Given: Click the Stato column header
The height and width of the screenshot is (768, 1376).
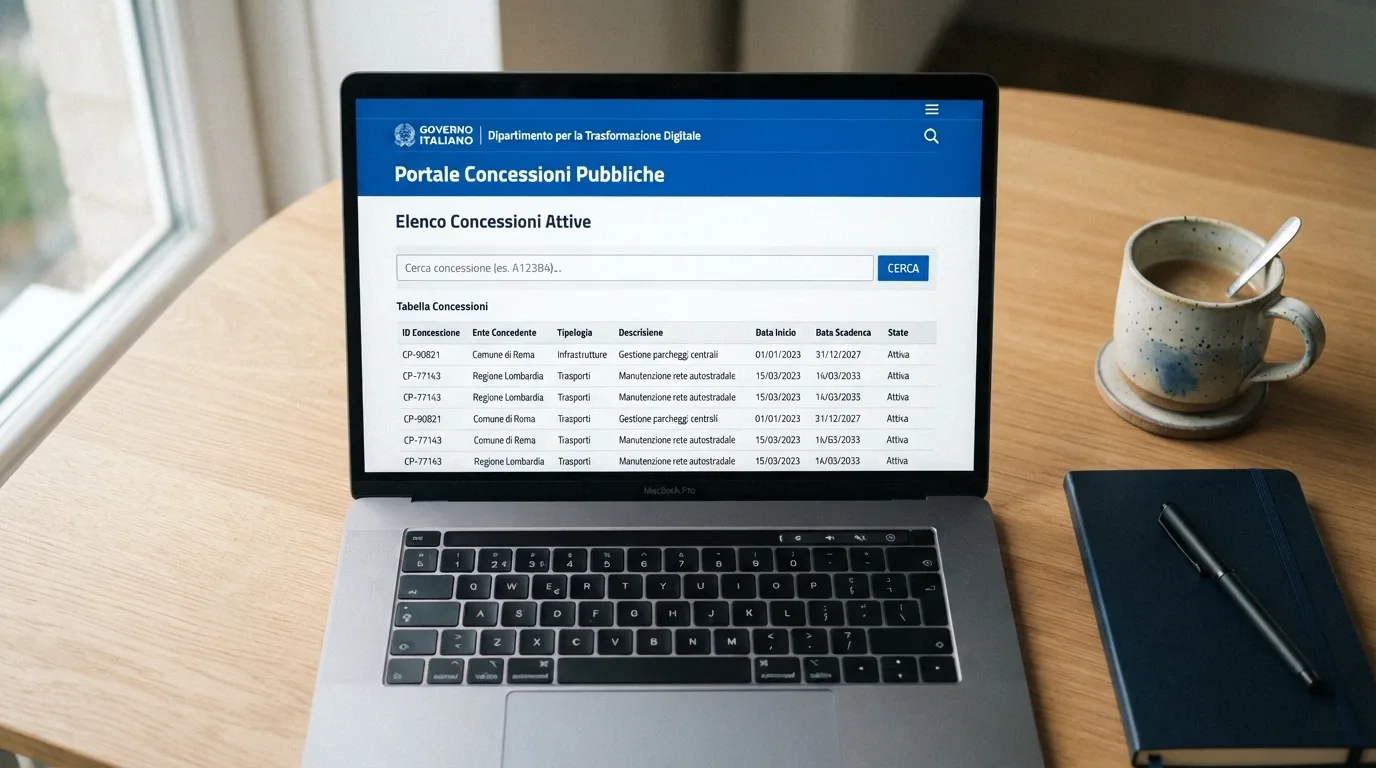Looking at the screenshot, I should (898, 333).
